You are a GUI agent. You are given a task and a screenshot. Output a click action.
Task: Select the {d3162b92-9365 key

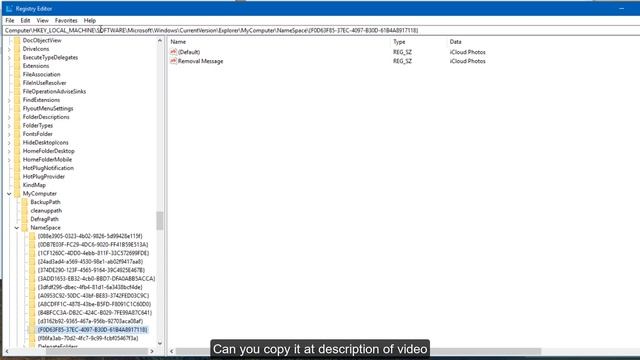click(90, 321)
